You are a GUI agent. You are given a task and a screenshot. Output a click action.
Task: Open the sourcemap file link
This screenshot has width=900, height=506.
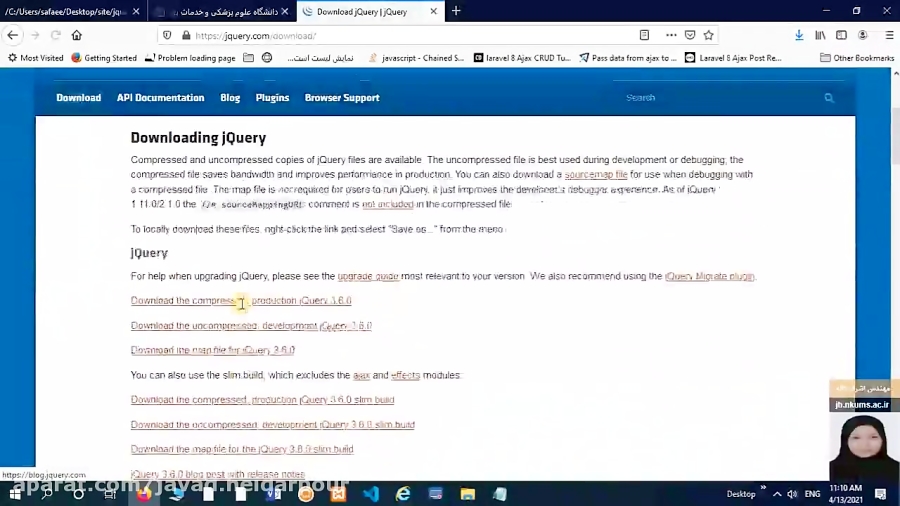tap(596, 174)
